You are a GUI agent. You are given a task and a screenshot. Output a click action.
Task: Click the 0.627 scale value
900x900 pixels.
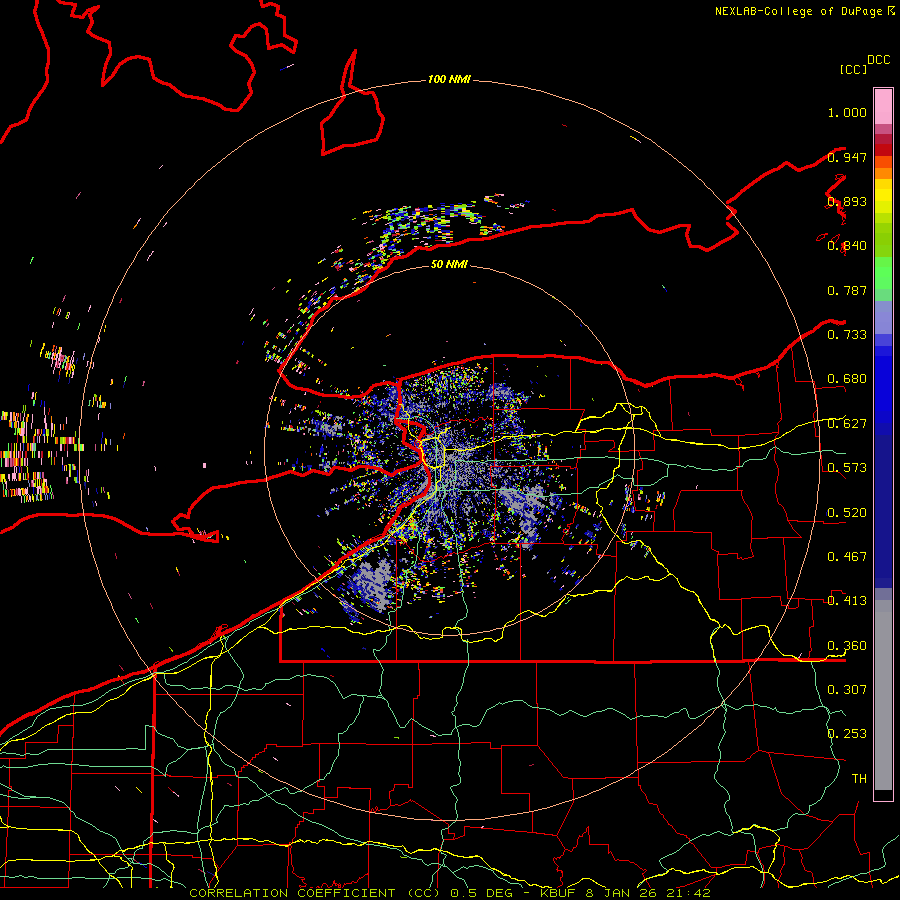click(x=847, y=424)
